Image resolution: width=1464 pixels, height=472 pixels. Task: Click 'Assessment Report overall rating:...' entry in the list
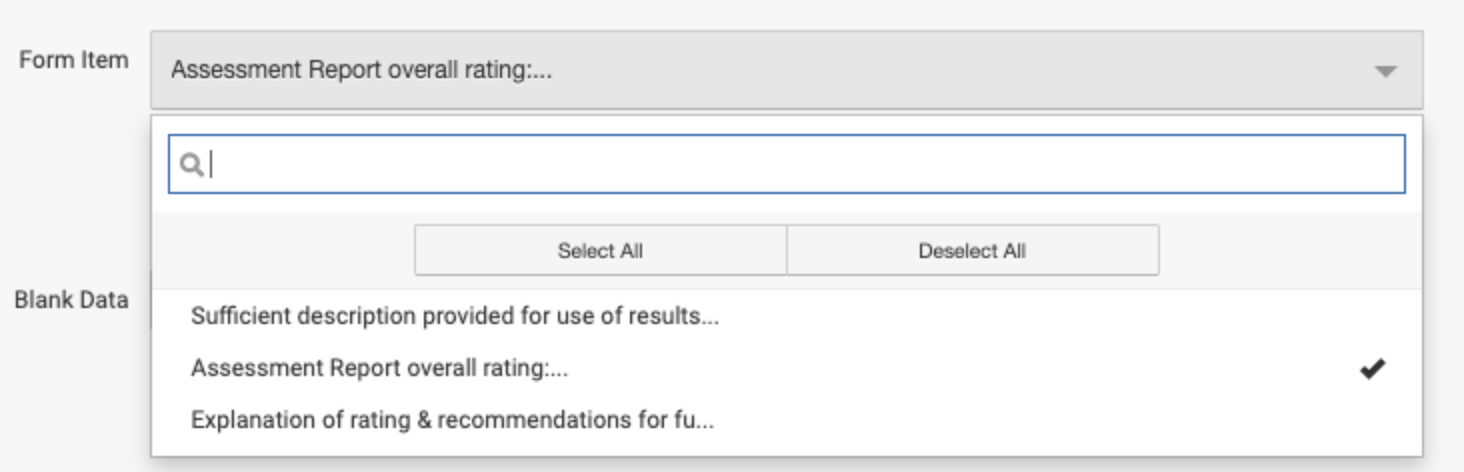[380, 368]
